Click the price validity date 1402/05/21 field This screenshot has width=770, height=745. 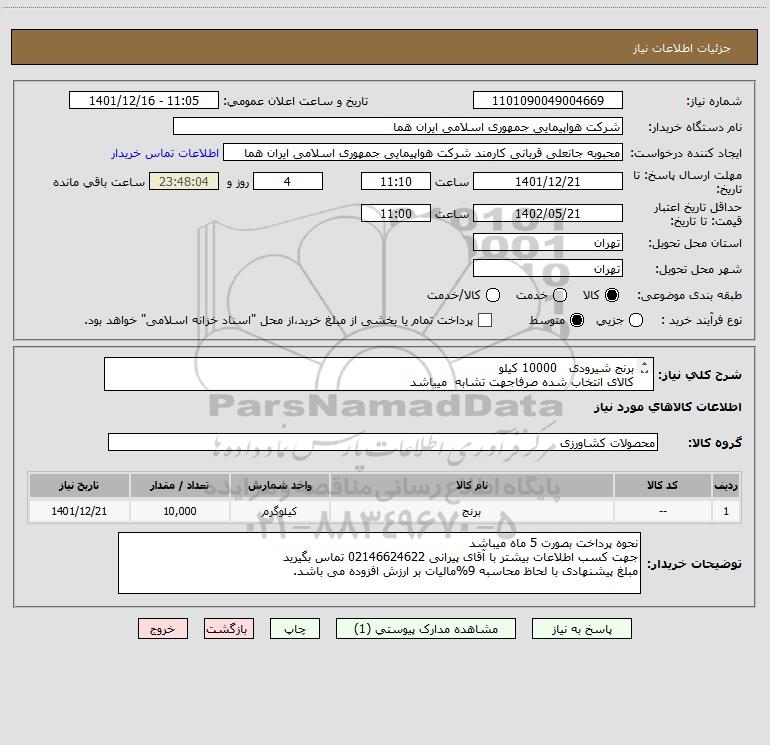548,213
